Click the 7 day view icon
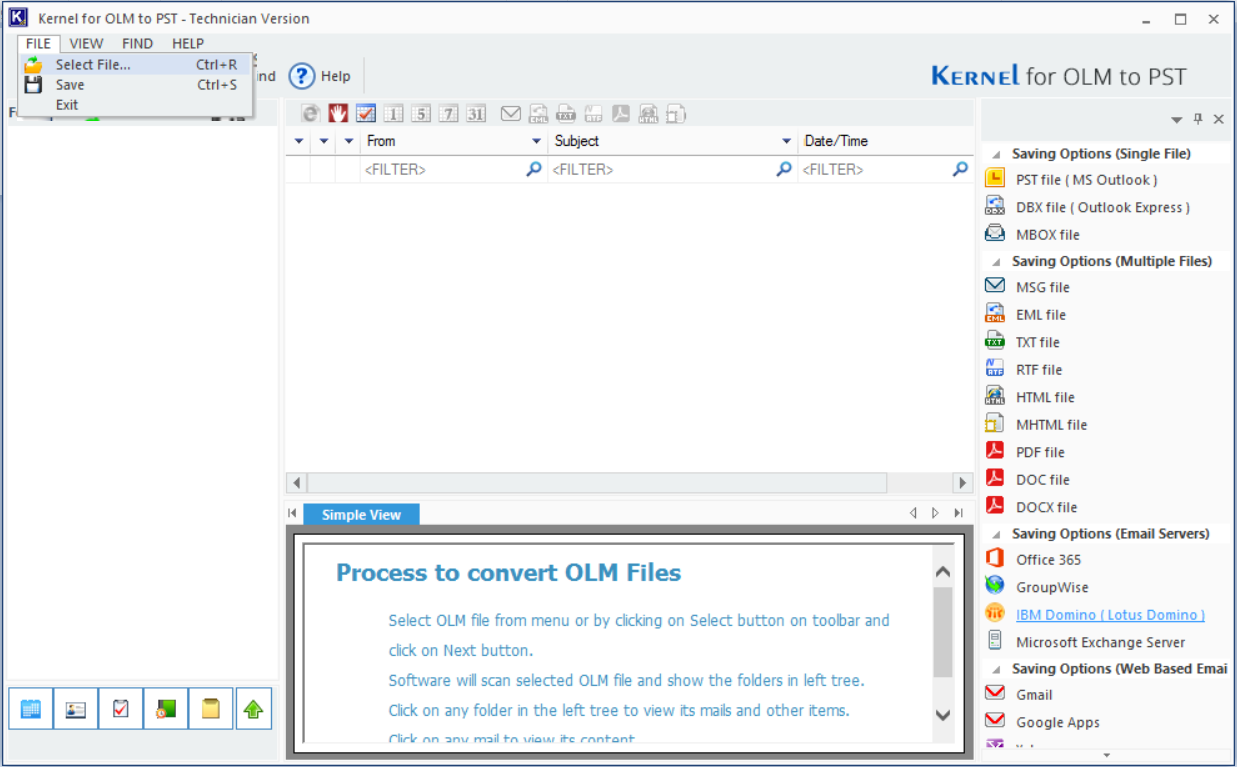1237x767 pixels. coord(448,114)
